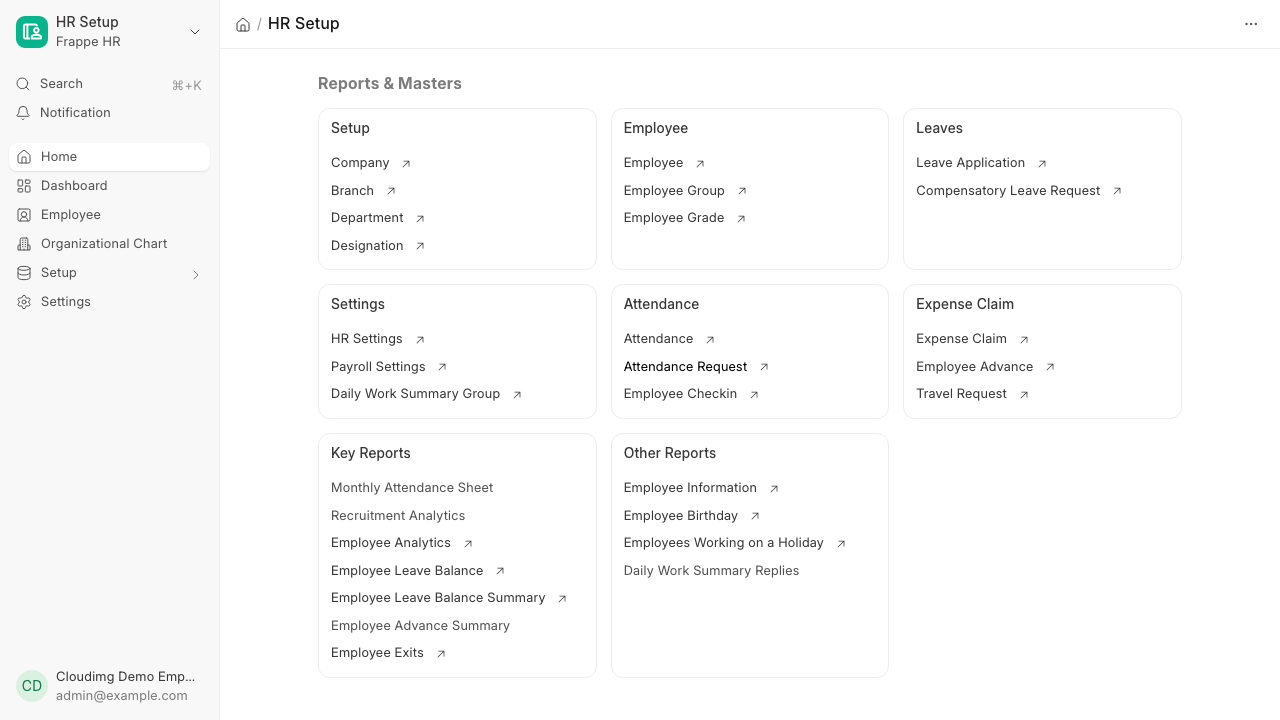The image size is (1280, 720).
Task: Click the Organizational Chart sidebar icon
Action: click(24, 244)
